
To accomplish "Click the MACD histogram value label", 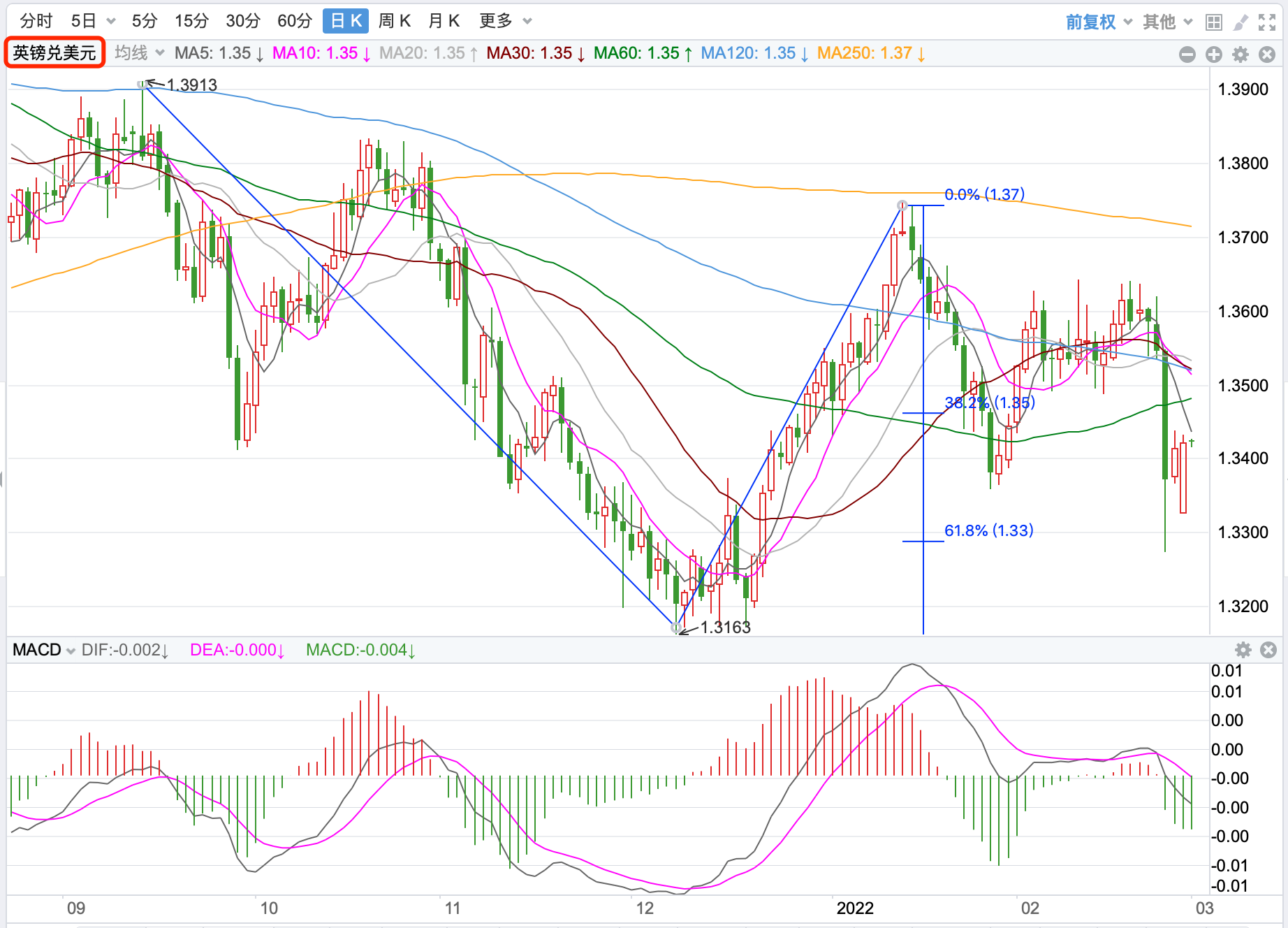I will tap(361, 650).
